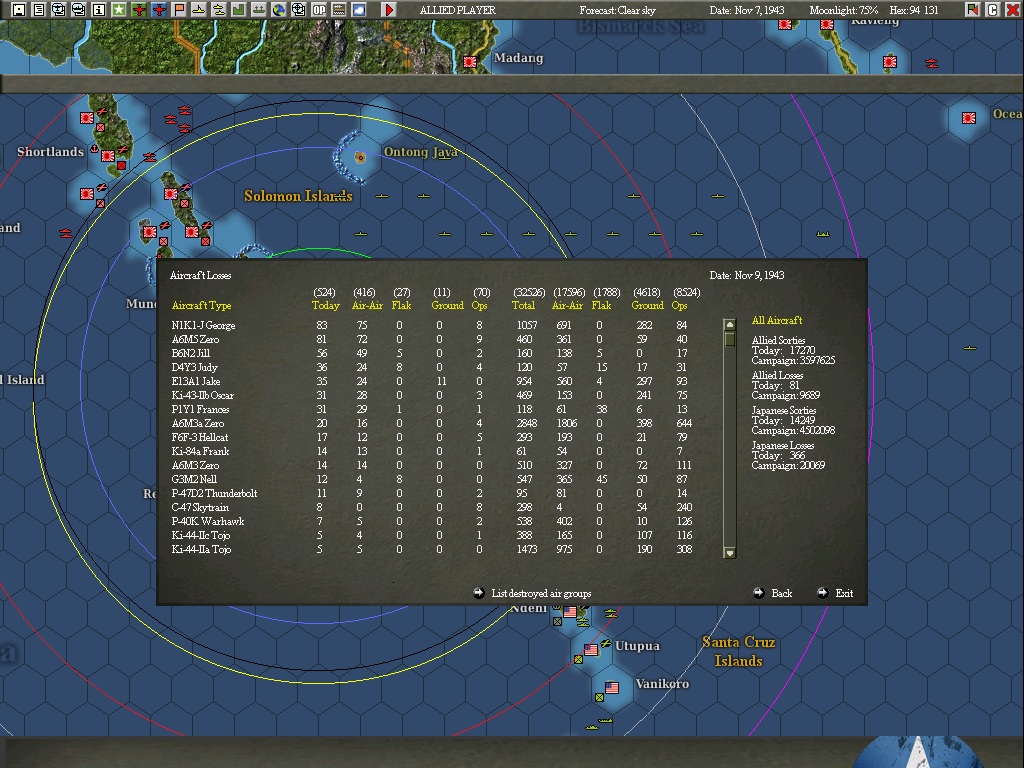Select the P-47D2 Thunderbolt row
The height and width of the screenshot is (768, 1024).
click(432, 493)
